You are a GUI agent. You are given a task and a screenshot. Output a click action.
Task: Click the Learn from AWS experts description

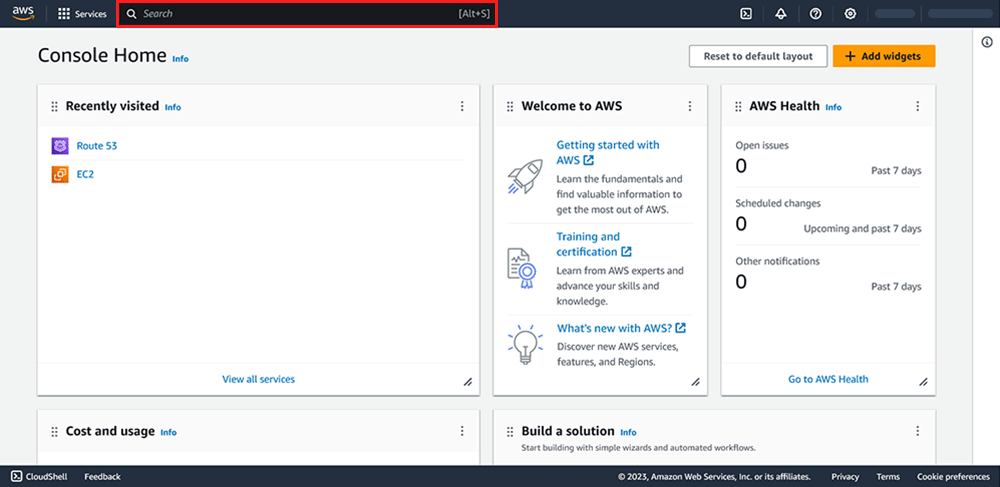pos(620,286)
